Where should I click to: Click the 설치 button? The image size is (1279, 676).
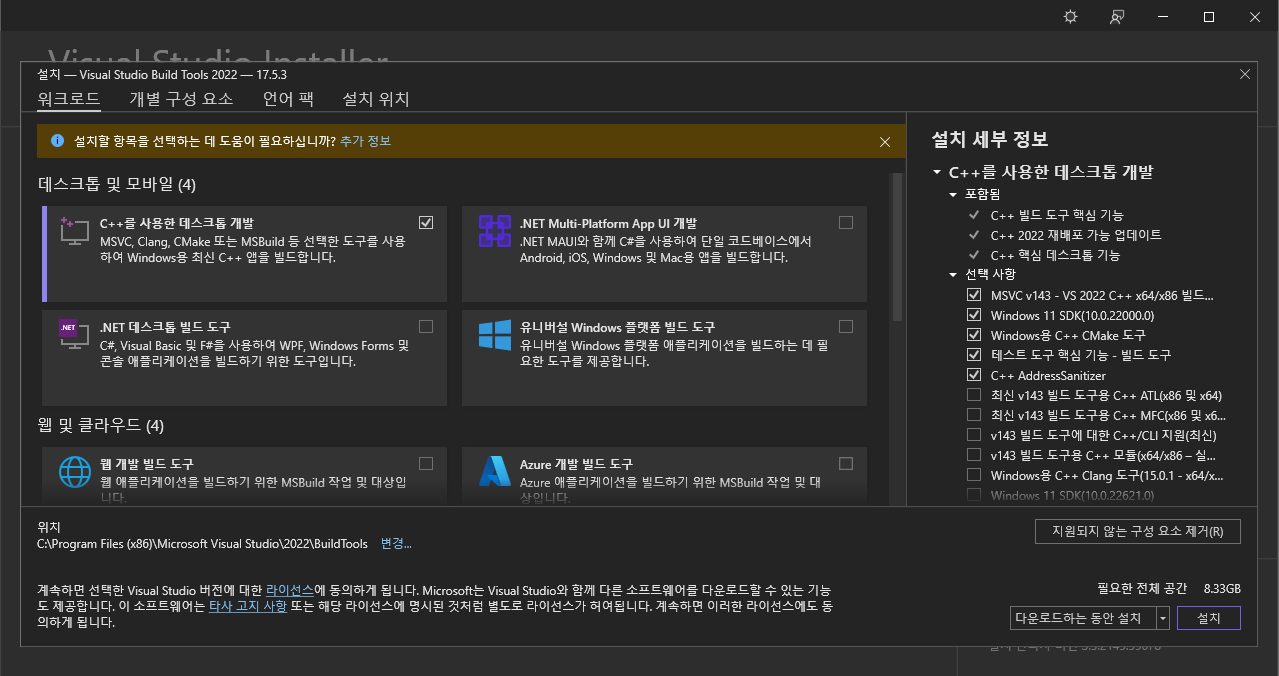coord(1209,618)
